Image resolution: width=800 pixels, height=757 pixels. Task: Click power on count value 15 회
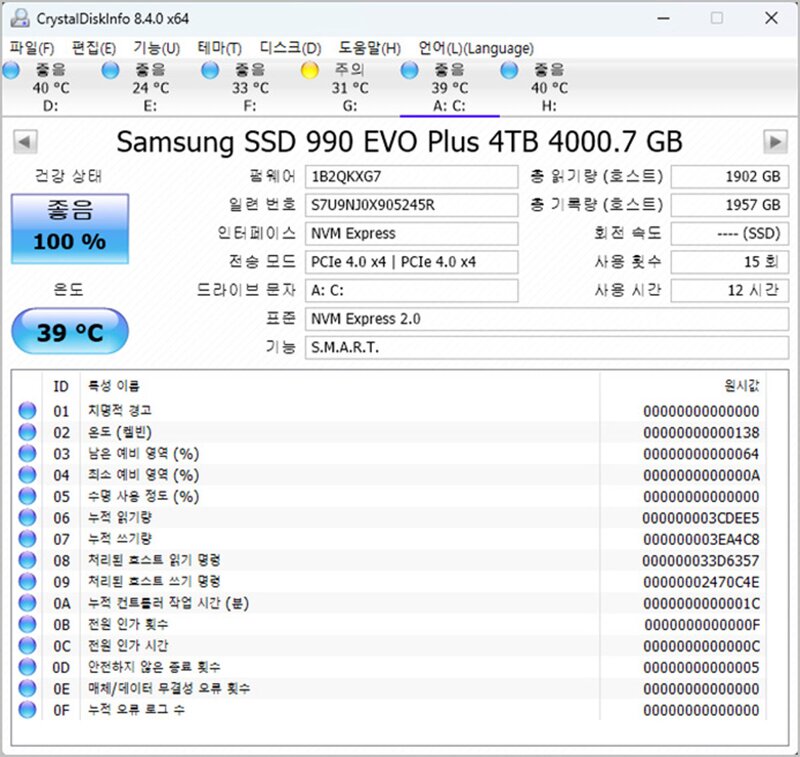click(730, 262)
